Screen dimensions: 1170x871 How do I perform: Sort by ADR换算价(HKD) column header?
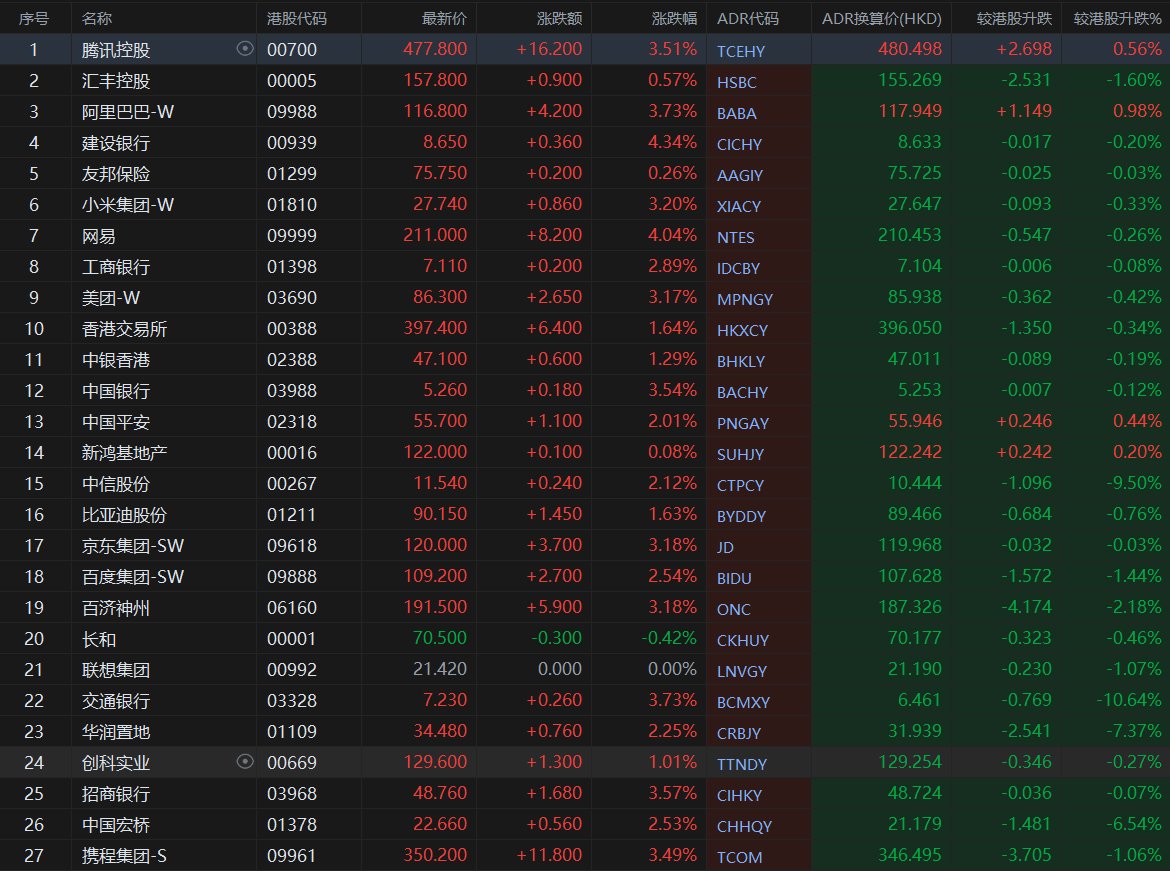coord(882,19)
